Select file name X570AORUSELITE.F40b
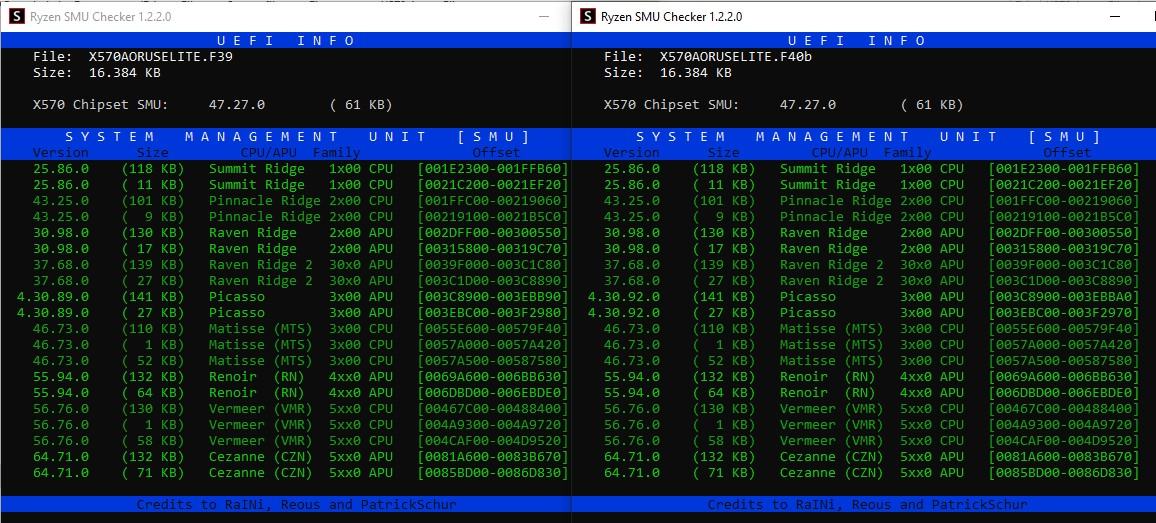The image size is (1156, 523). (736, 57)
